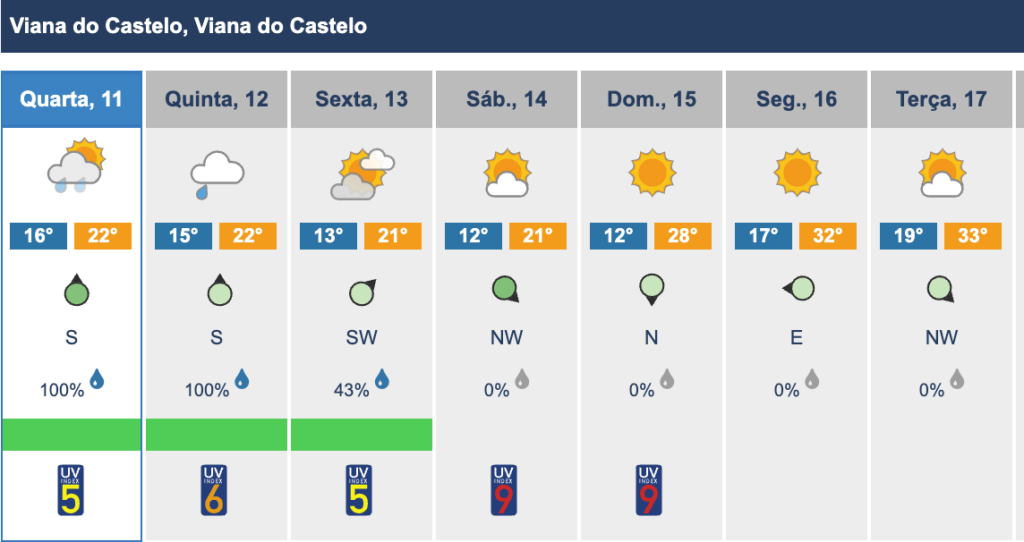Viewport: 1024px width, 542px height.
Task: Open the Dom., 15 forecast tab
Action: [651, 99]
